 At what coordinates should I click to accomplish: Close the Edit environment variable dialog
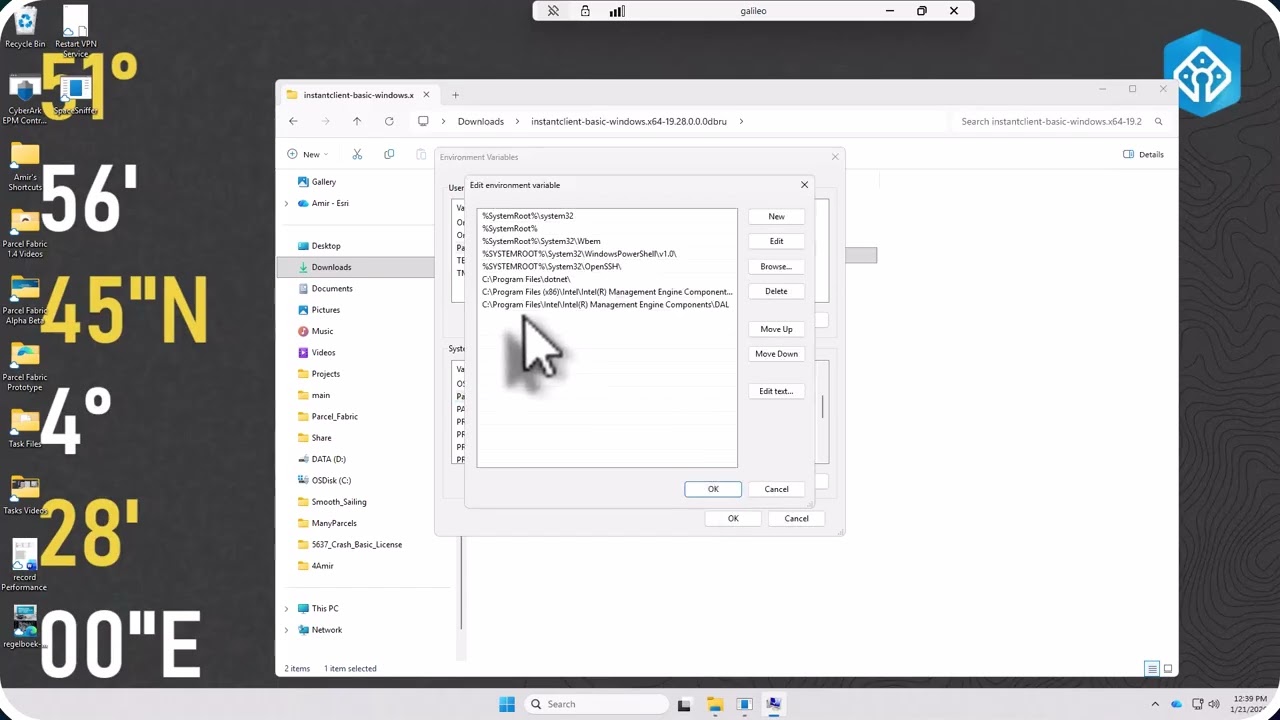(804, 185)
